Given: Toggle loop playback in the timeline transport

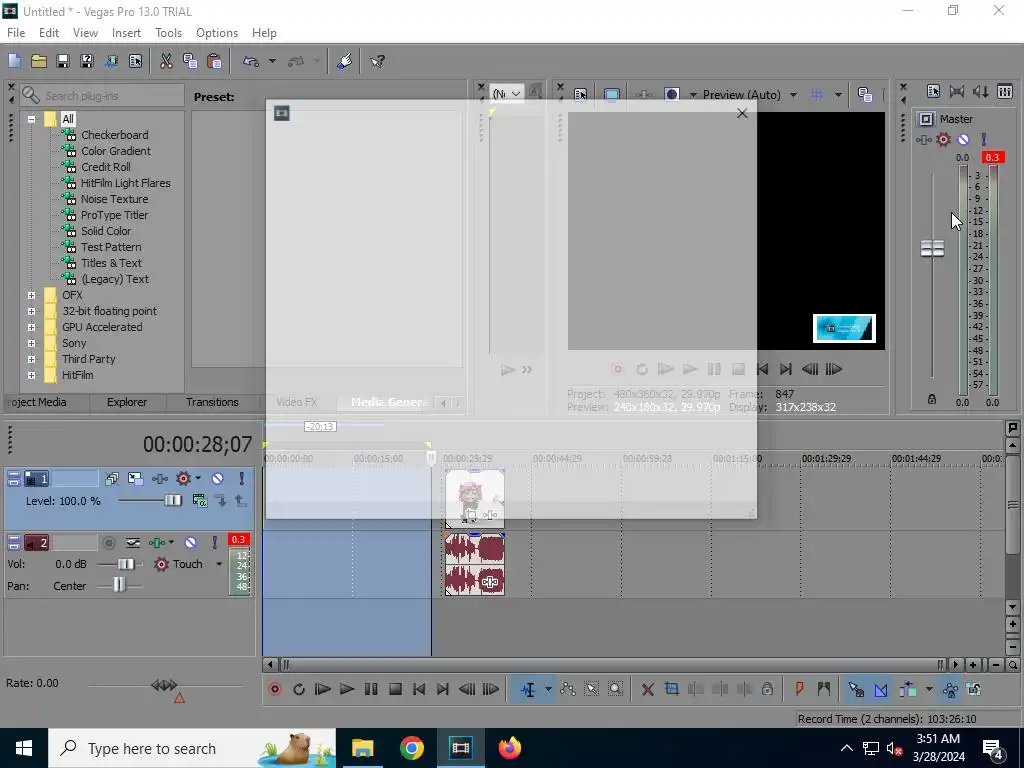Looking at the screenshot, I should (x=299, y=689).
